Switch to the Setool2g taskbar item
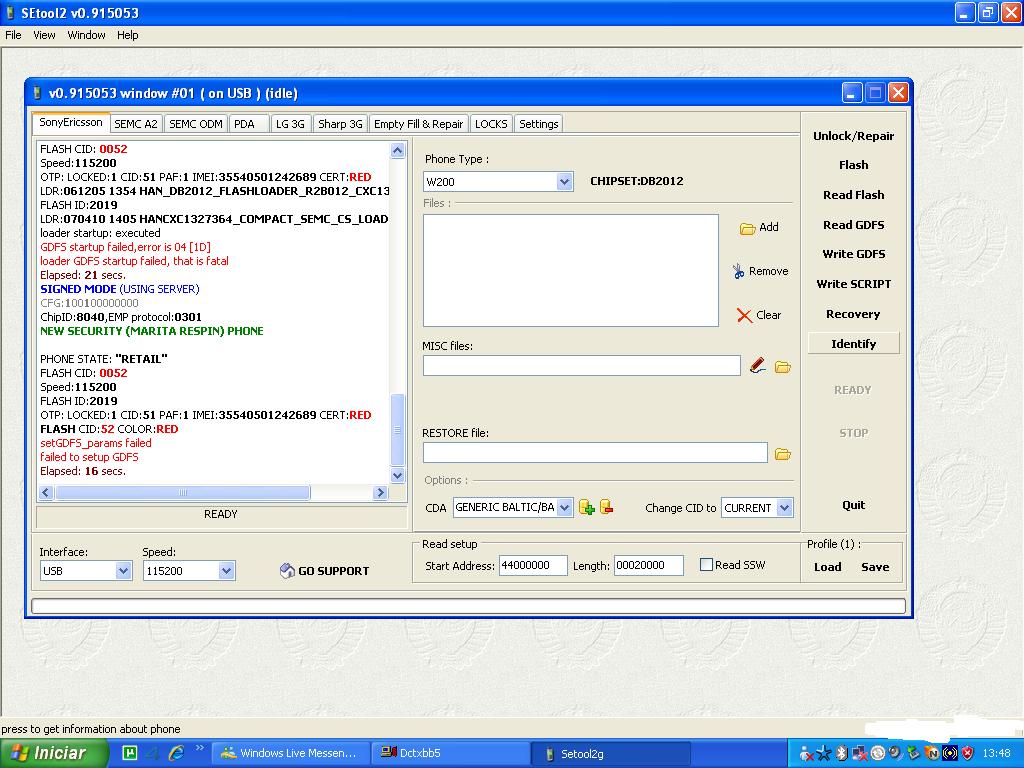 coord(610,753)
